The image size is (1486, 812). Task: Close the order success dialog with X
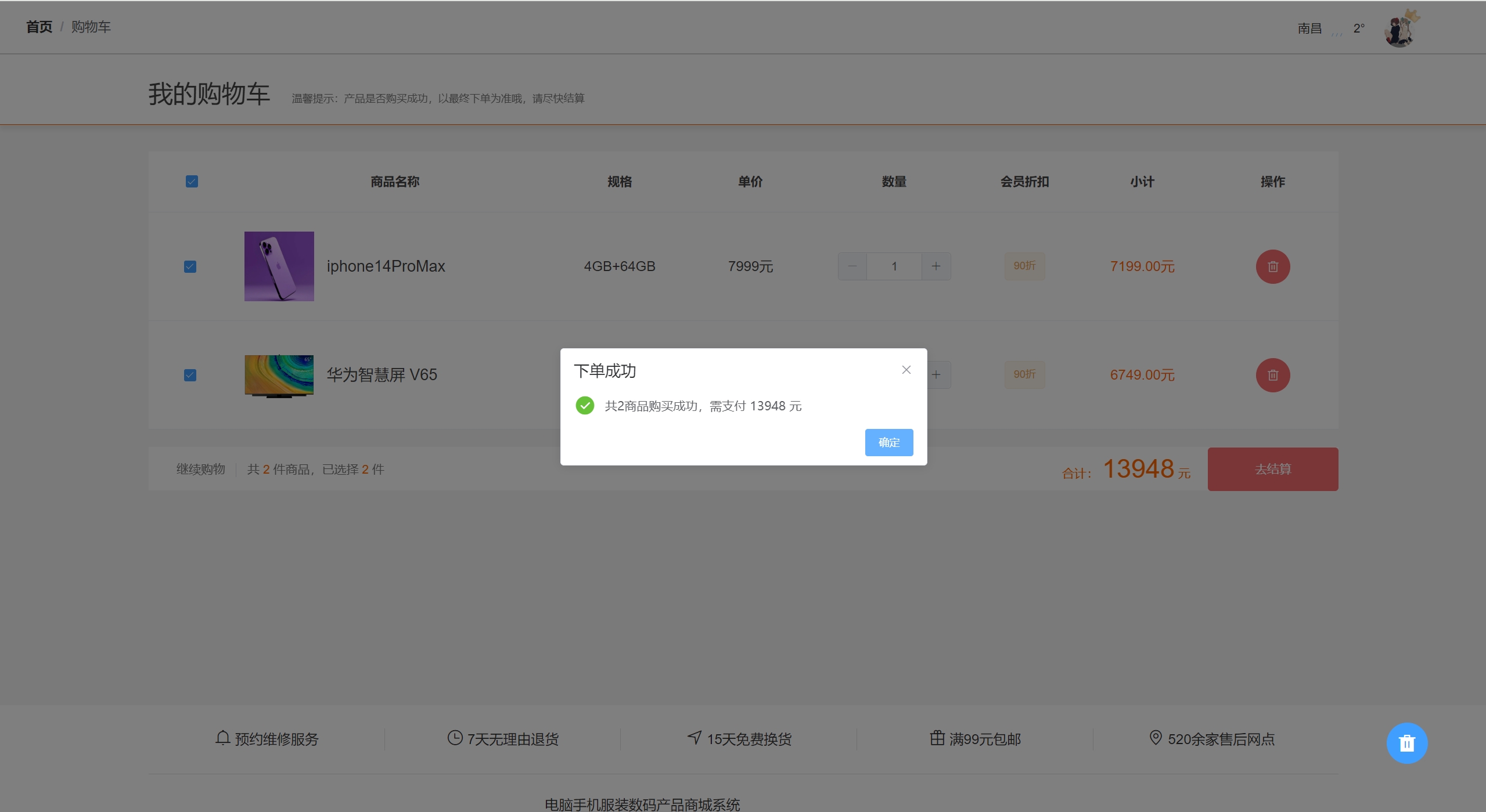pos(906,370)
